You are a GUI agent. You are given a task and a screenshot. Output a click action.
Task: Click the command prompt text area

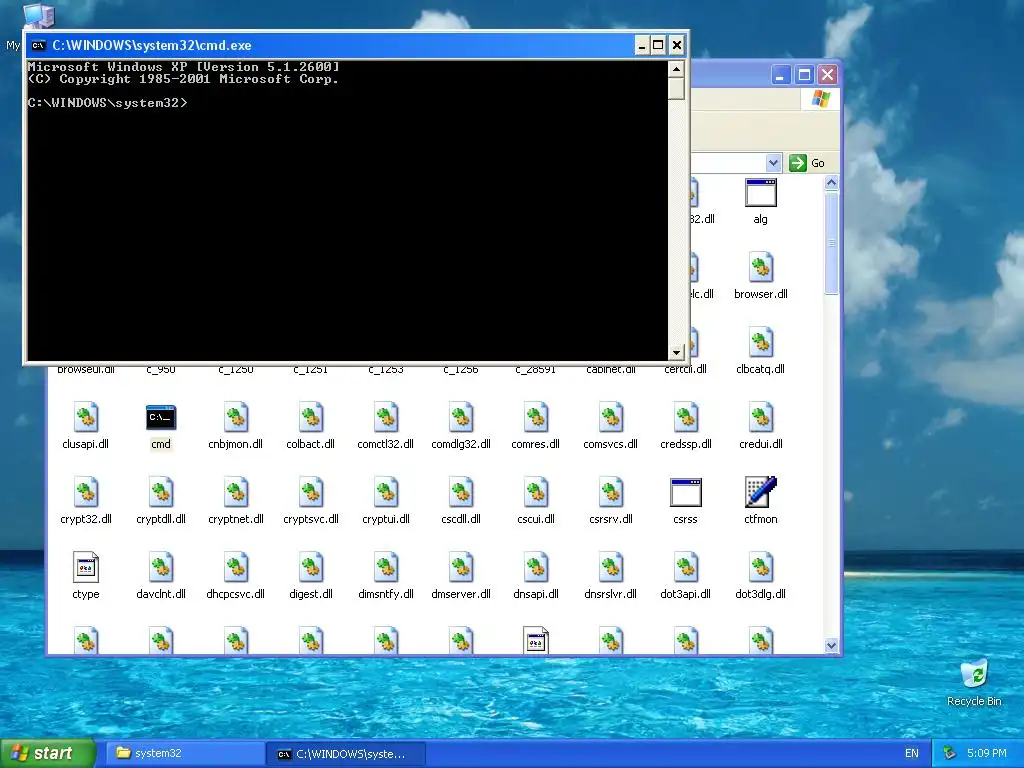[x=347, y=210]
